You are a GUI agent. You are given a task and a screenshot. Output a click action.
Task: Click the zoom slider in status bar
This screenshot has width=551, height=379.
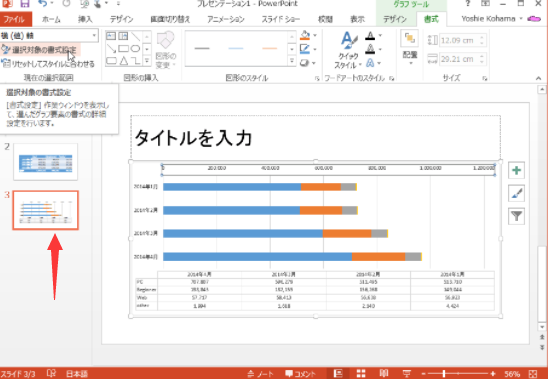click(458, 374)
